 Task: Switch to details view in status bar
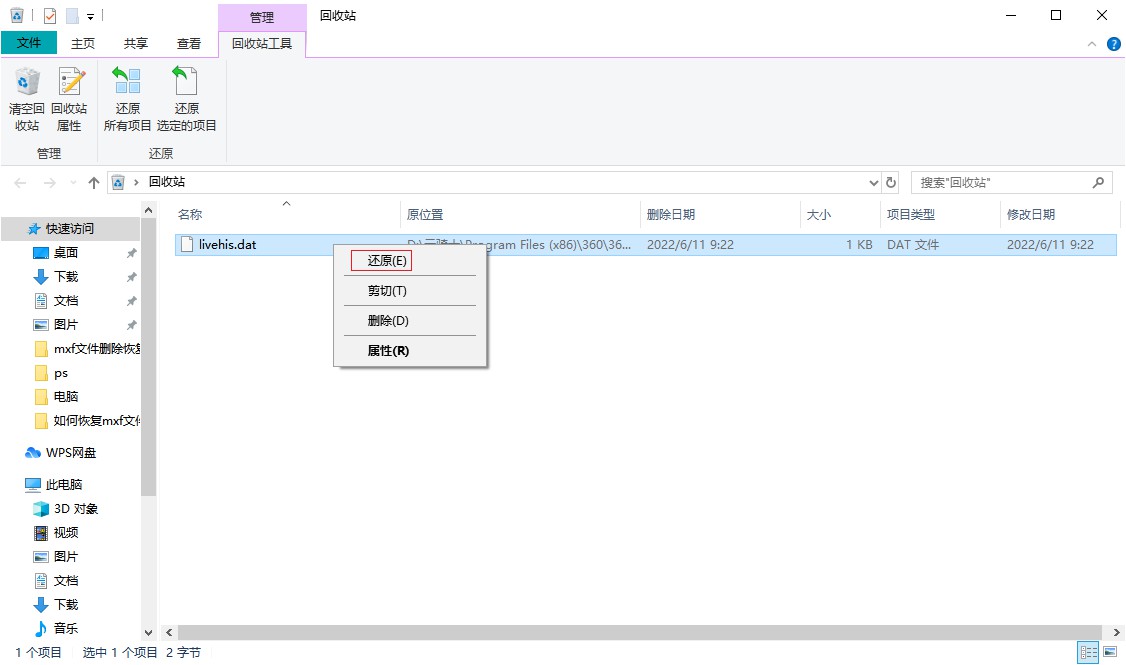point(1087,653)
